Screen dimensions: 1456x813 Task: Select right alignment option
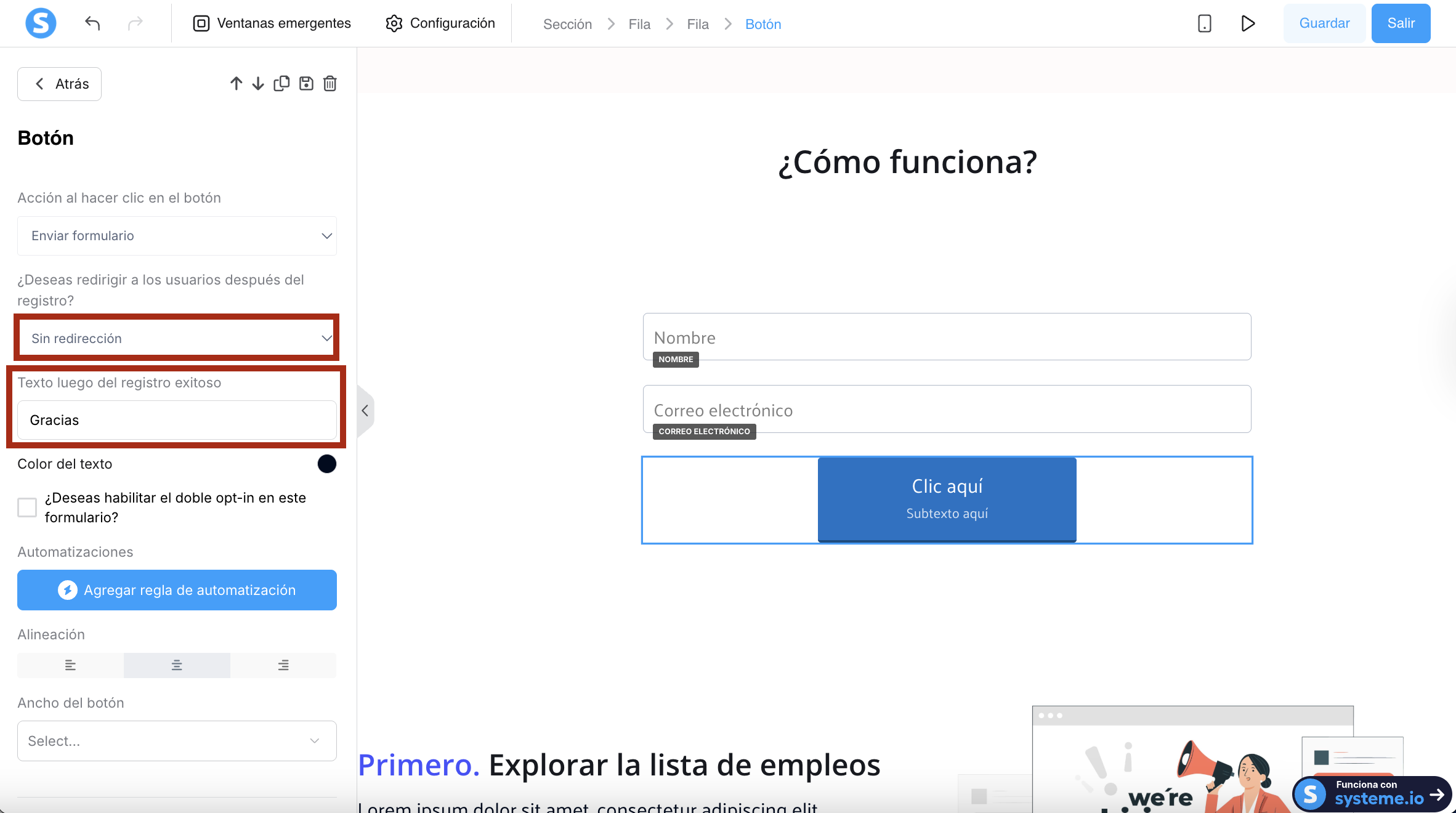[x=283, y=665]
